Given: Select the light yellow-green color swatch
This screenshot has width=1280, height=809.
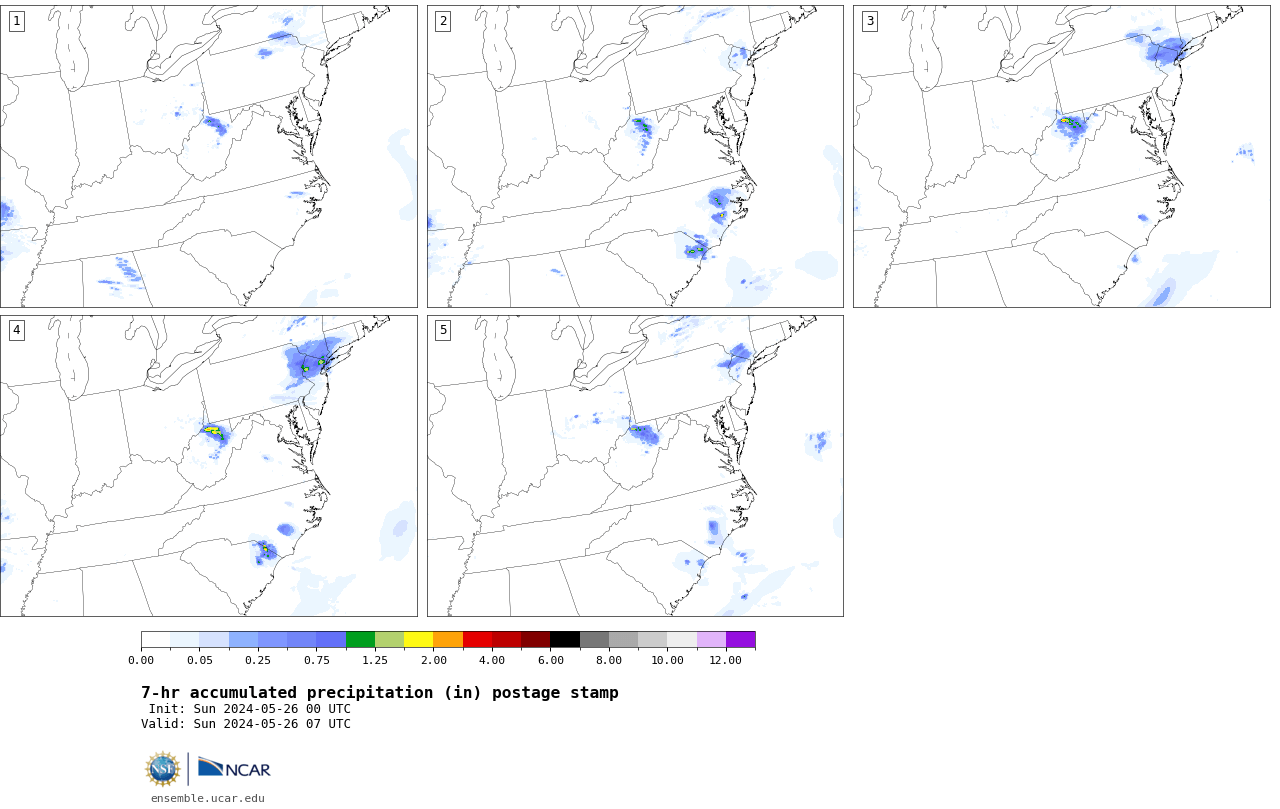Looking at the screenshot, I should (x=389, y=640).
